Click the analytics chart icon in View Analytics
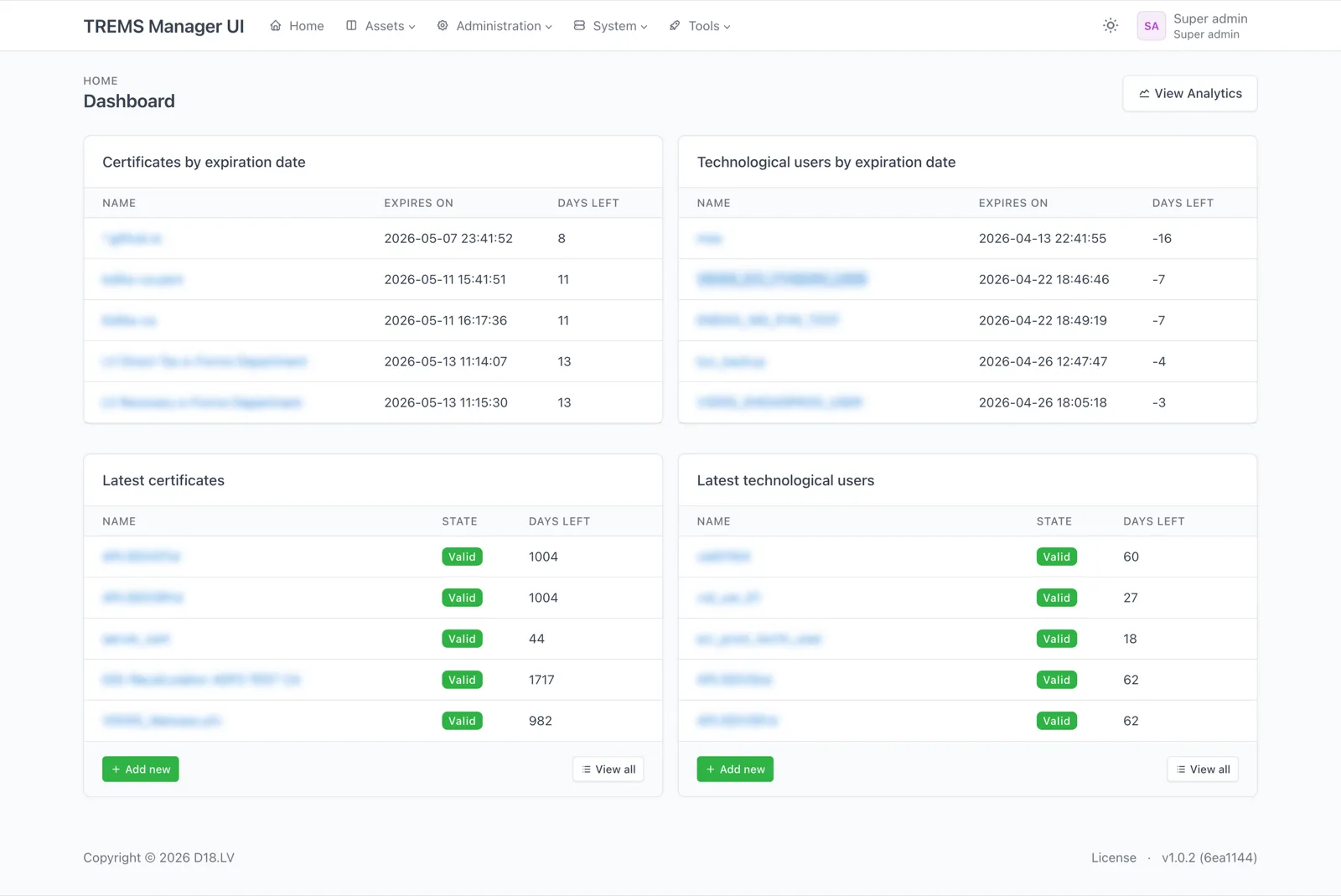Screen dimensions: 1341x896 [1144, 93]
